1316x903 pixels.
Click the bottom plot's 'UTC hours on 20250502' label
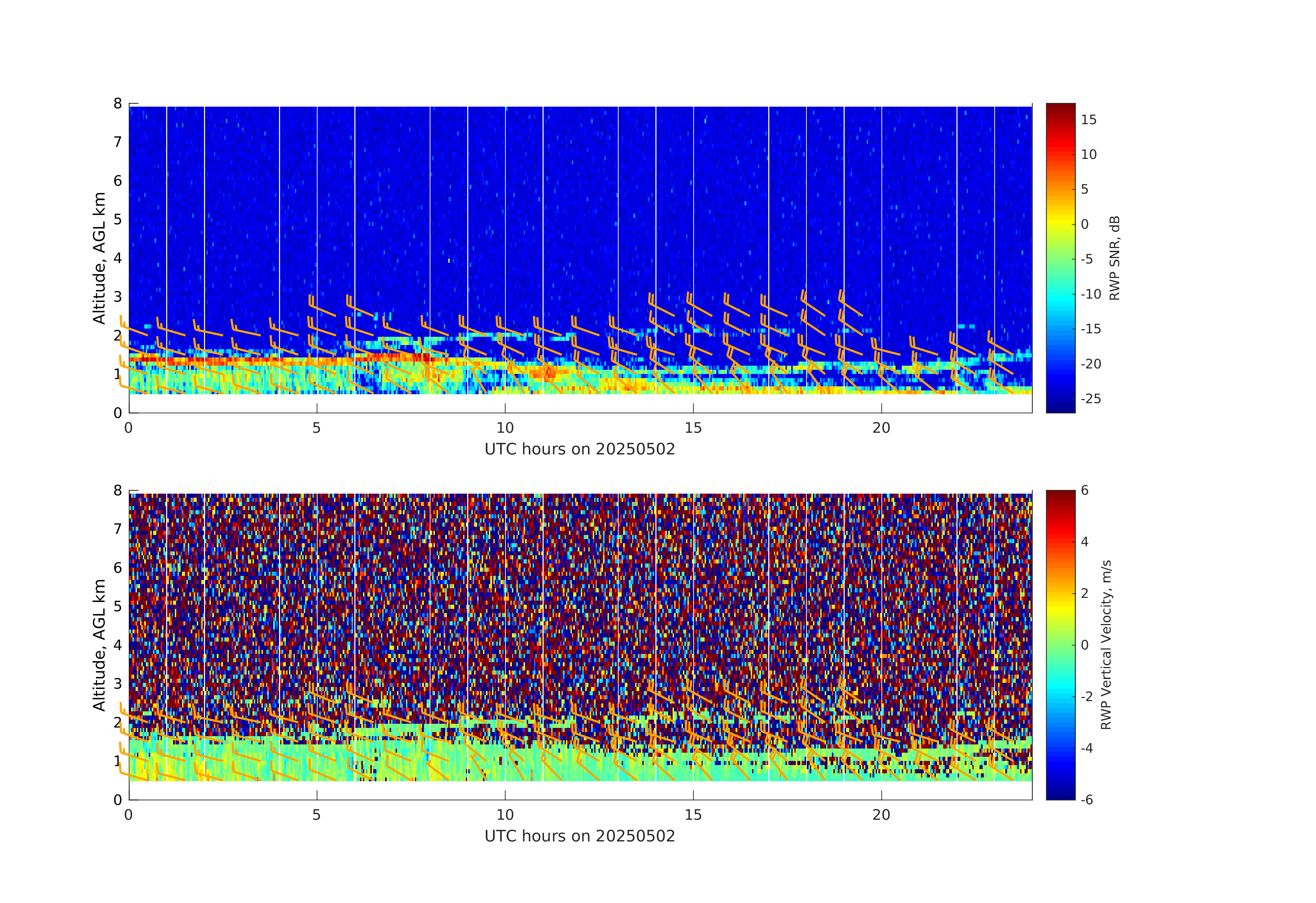579,836
